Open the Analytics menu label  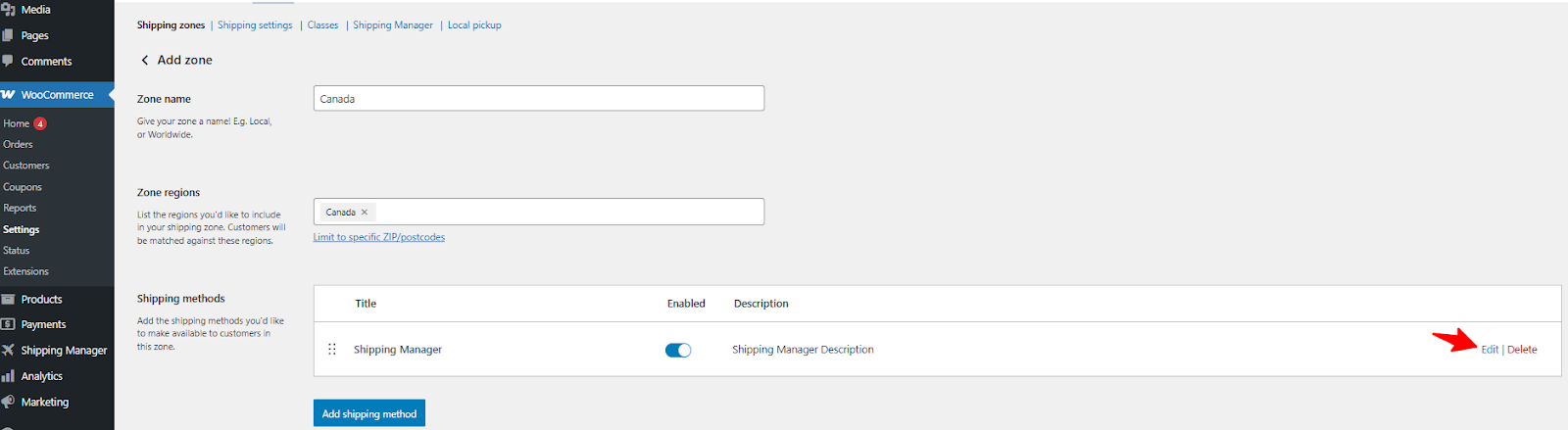click(x=42, y=376)
